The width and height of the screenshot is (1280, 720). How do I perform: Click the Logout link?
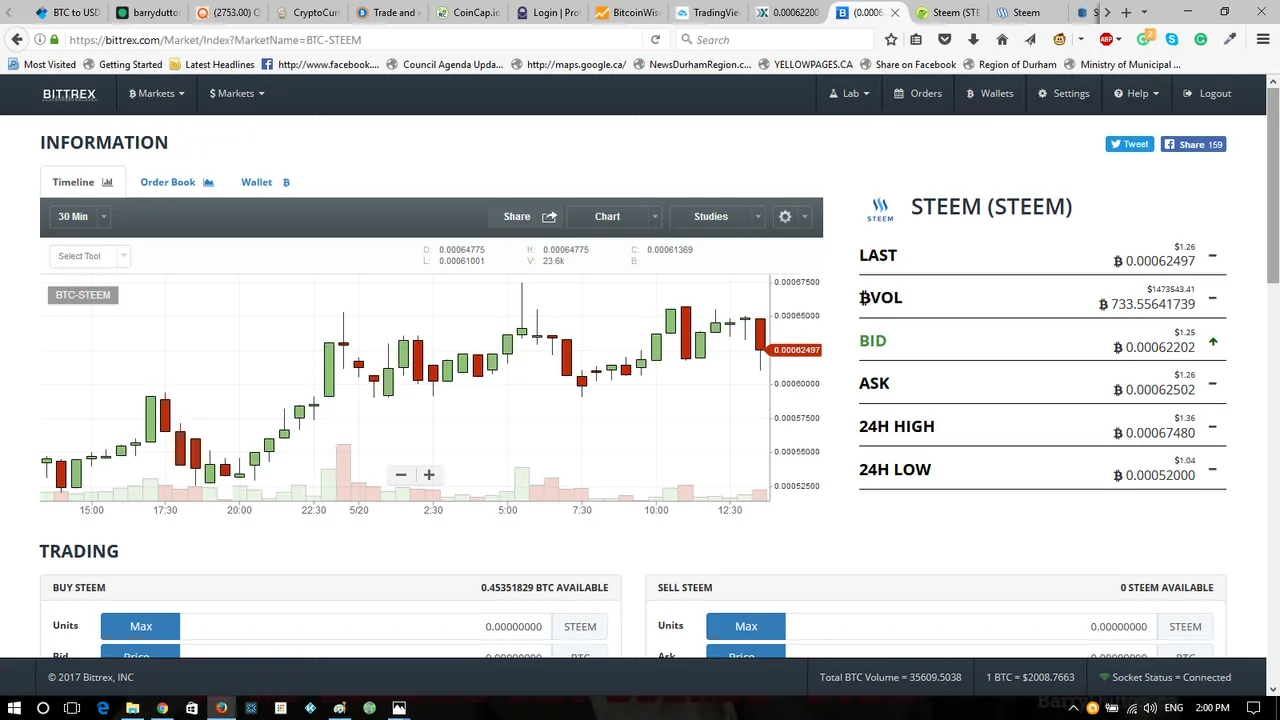pyautogui.click(x=1207, y=93)
